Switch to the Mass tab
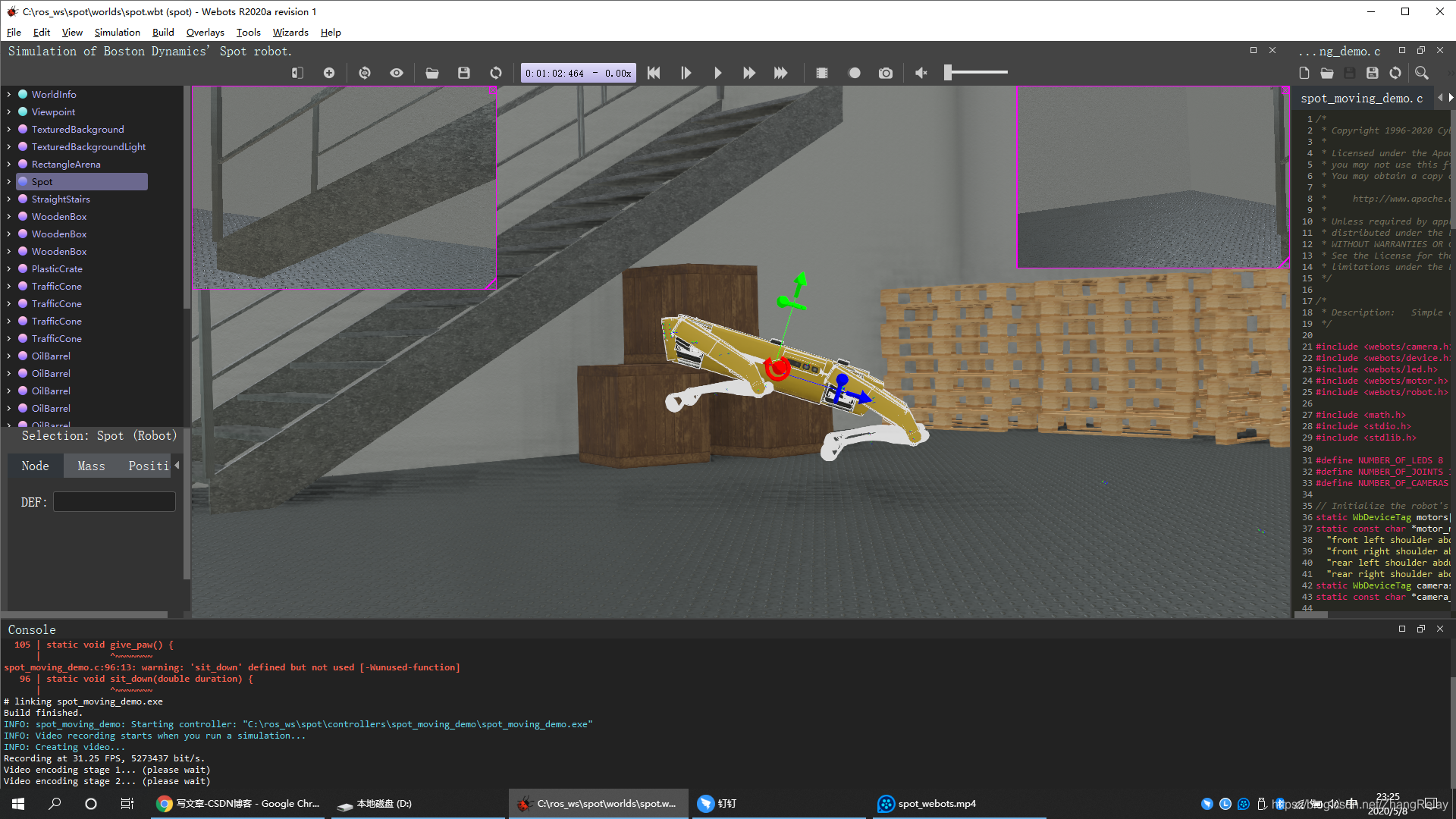Viewport: 1456px width, 819px height. click(91, 466)
